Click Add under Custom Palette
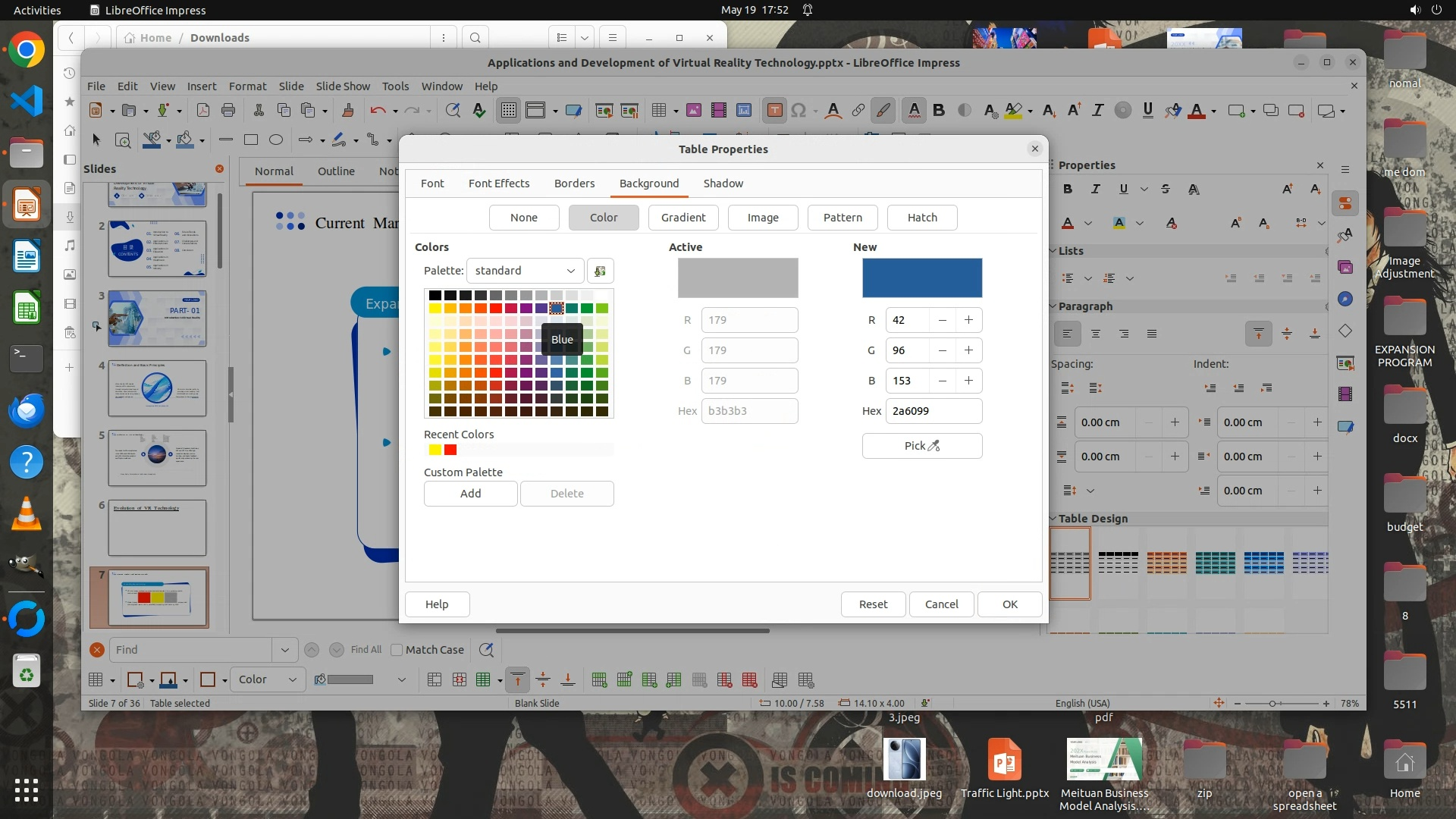The image size is (1456, 819). pos(470,494)
